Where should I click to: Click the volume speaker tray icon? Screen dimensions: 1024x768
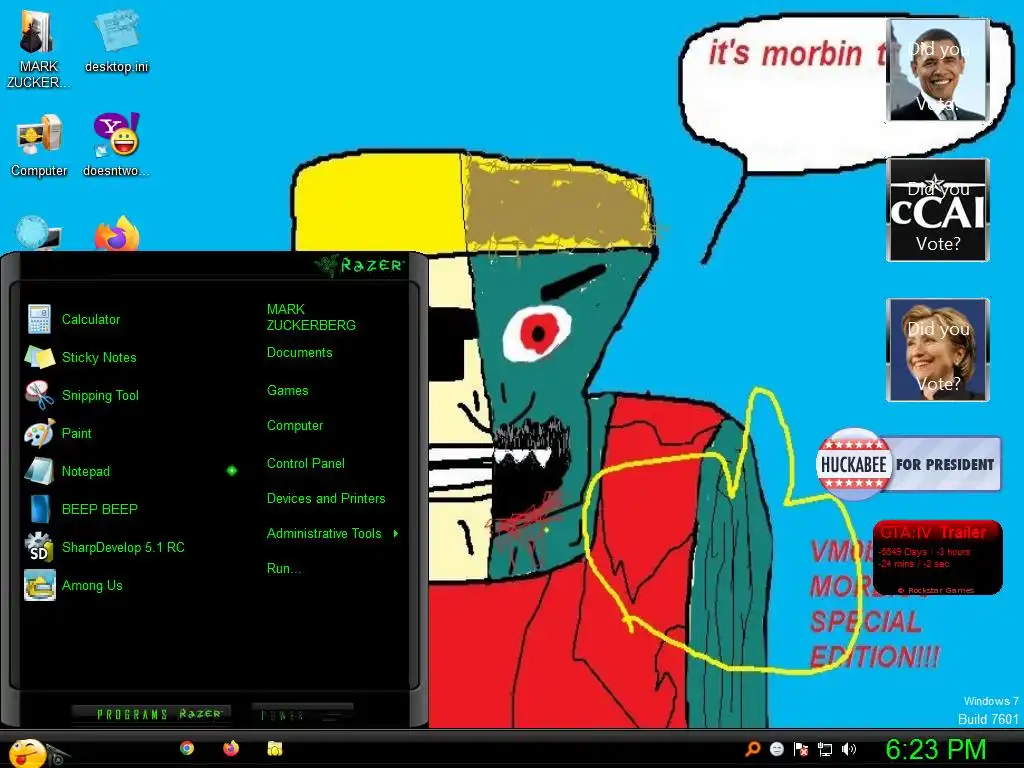pos(849,748)
